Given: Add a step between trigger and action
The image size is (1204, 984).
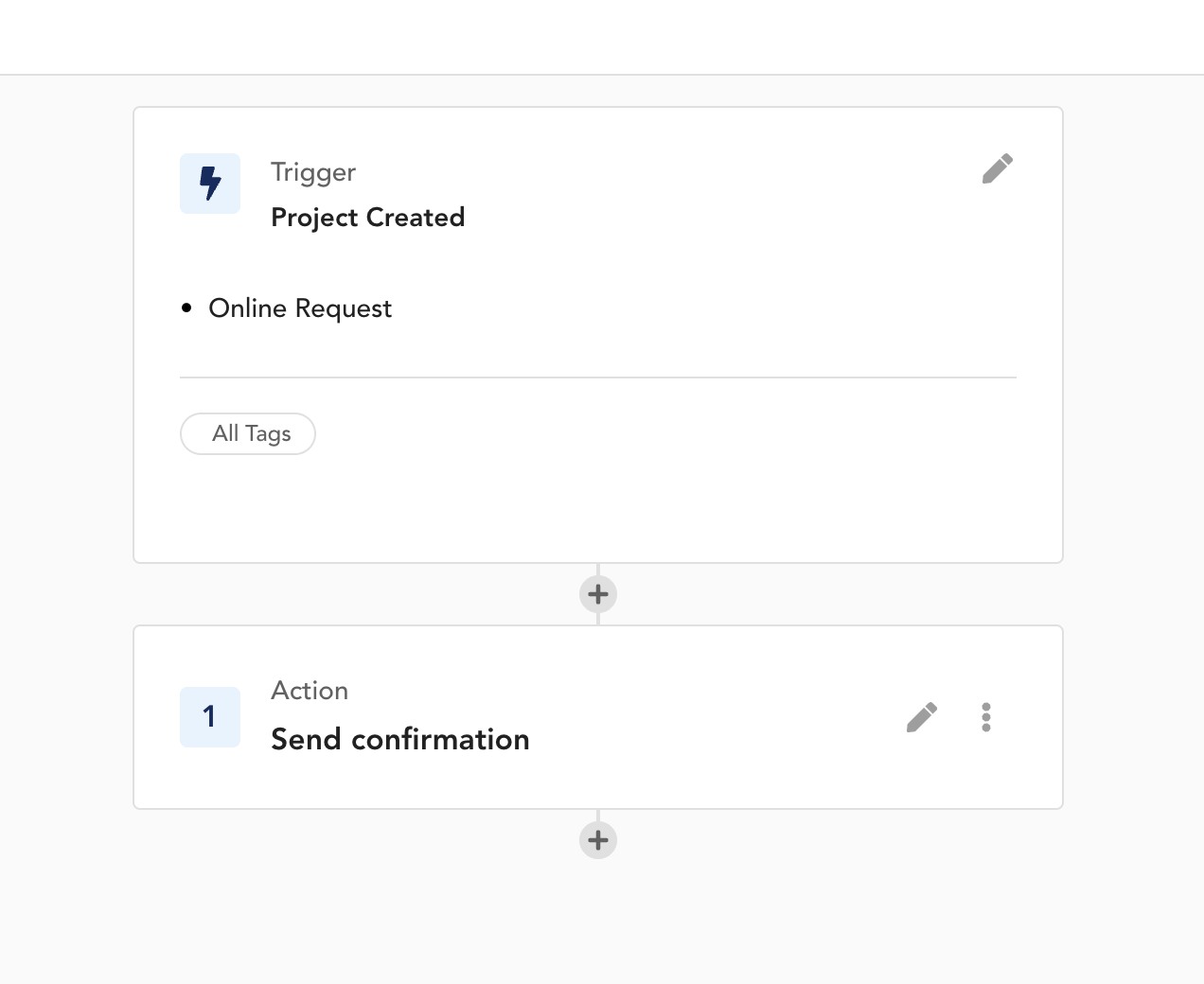Looking at the screenshot, I should (x=598, y=594).
